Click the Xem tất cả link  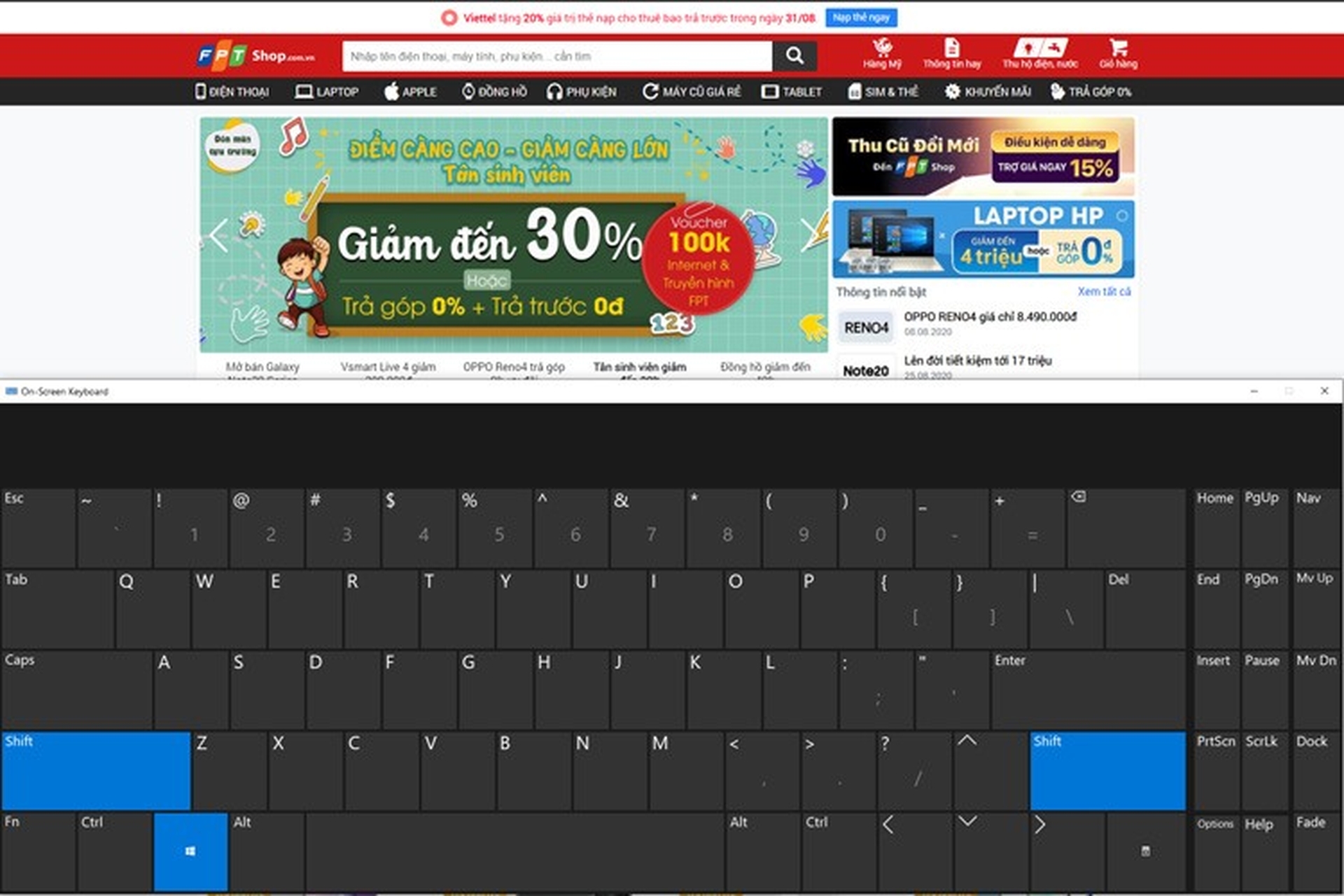coord(1104,291)
